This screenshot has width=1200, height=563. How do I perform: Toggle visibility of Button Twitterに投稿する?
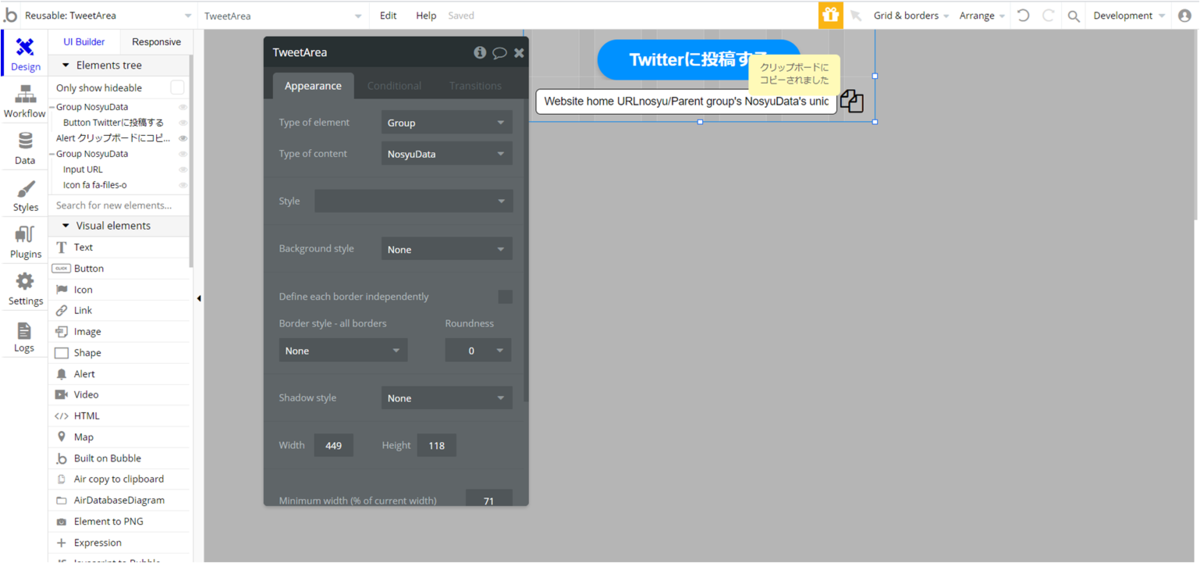pos(183,123)
